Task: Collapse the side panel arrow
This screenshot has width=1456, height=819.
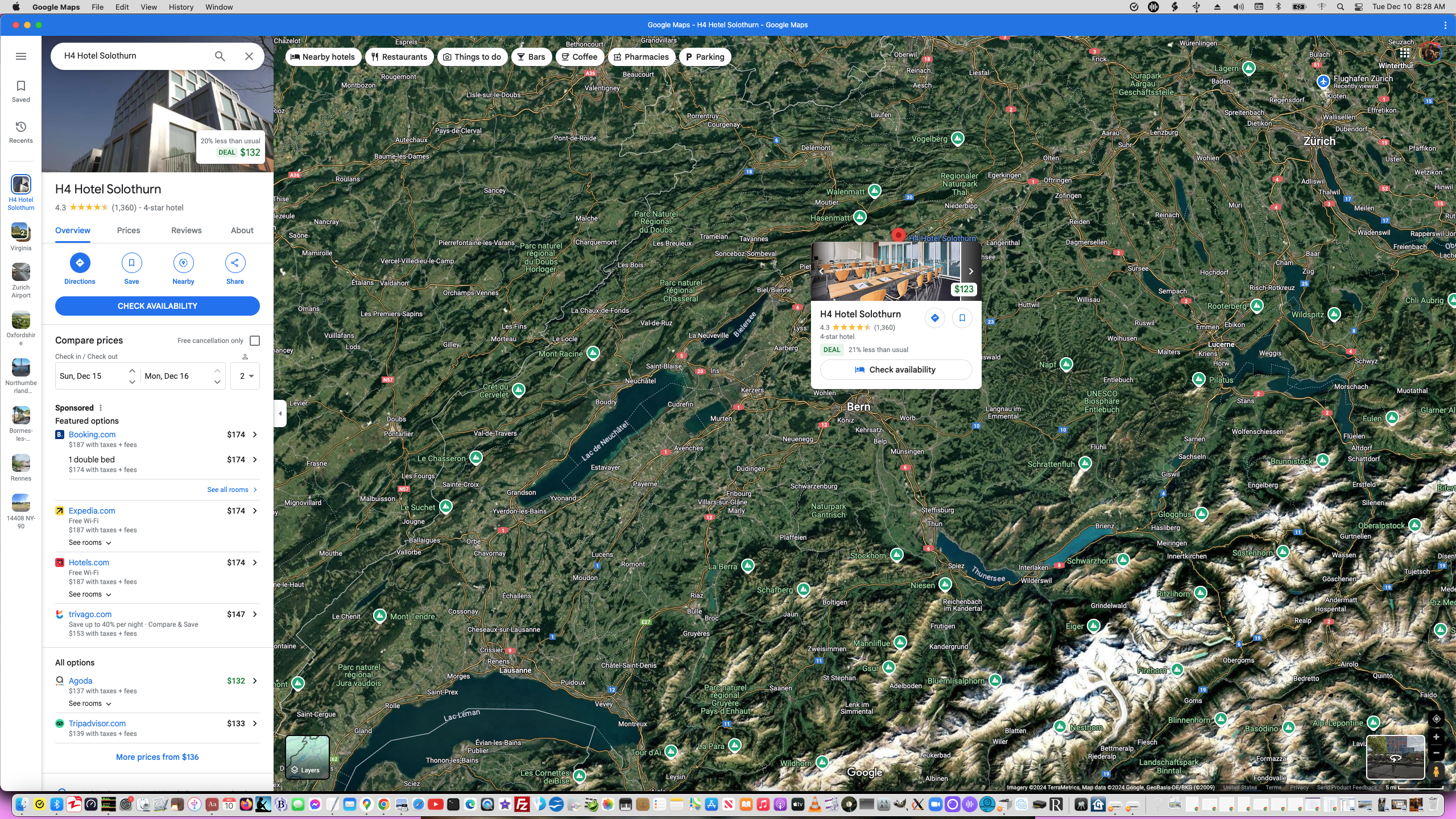Action: coord(280,413)
